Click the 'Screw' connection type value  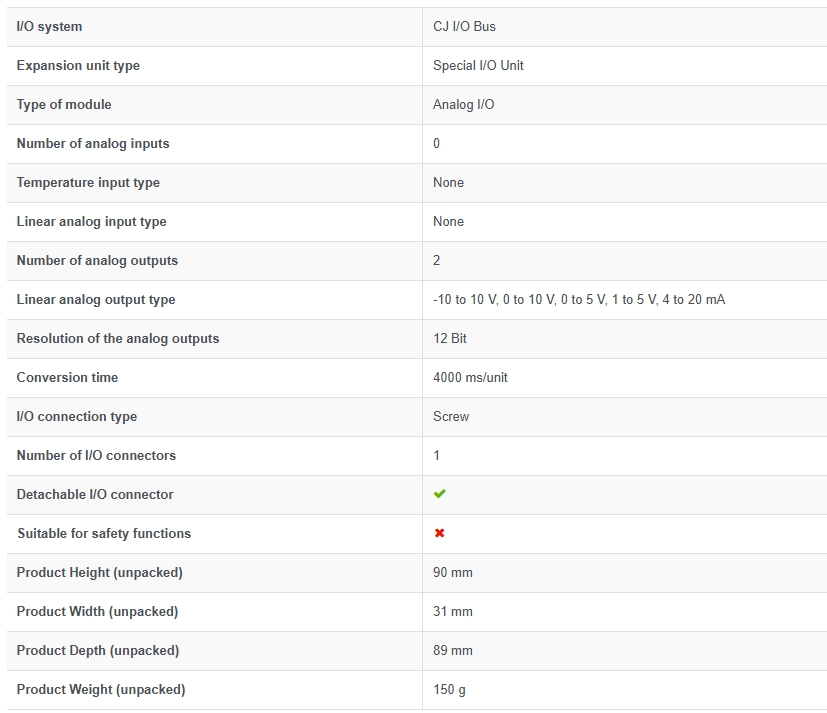coord(451,417)
